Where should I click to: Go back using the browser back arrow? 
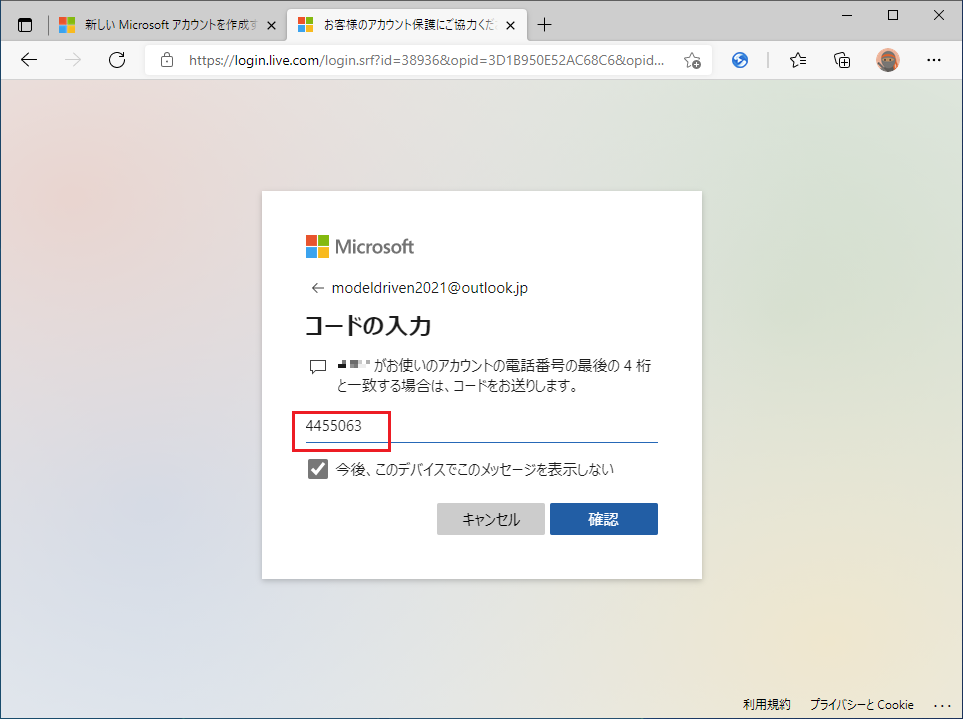[x=29, y=60]
